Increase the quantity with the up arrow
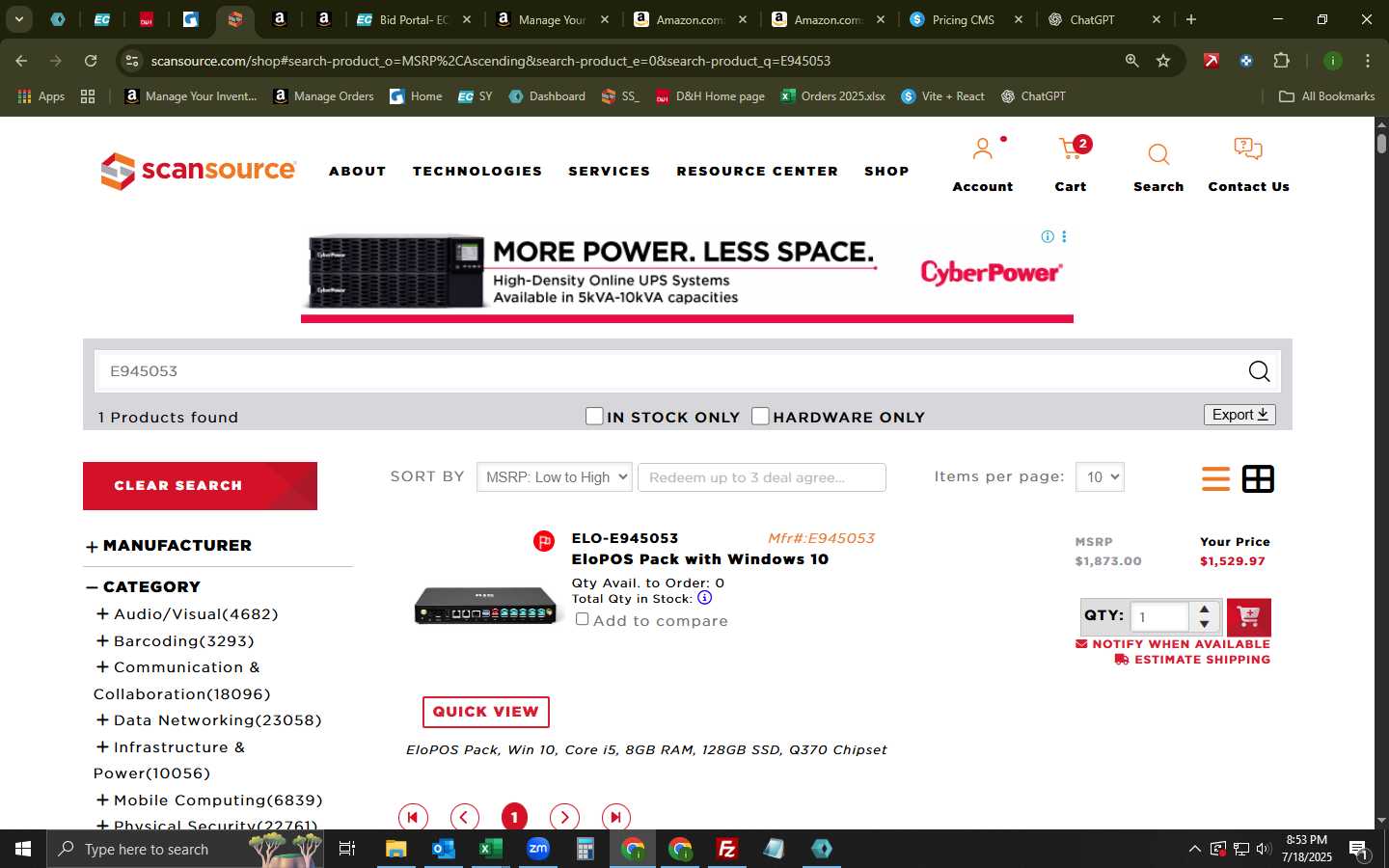The height and width of the screenshot is (868, 1389). pyautogui.click(x=1204, y=610)
